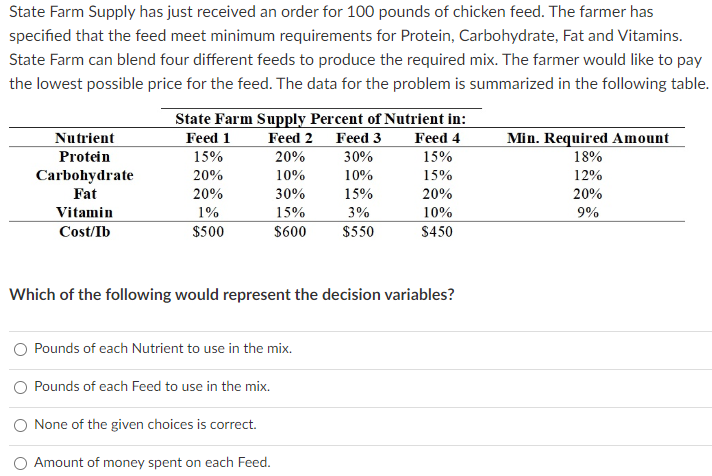
Task: Click the 'Pounds of each Feed to use' answer text
Action: pos(152,387)
